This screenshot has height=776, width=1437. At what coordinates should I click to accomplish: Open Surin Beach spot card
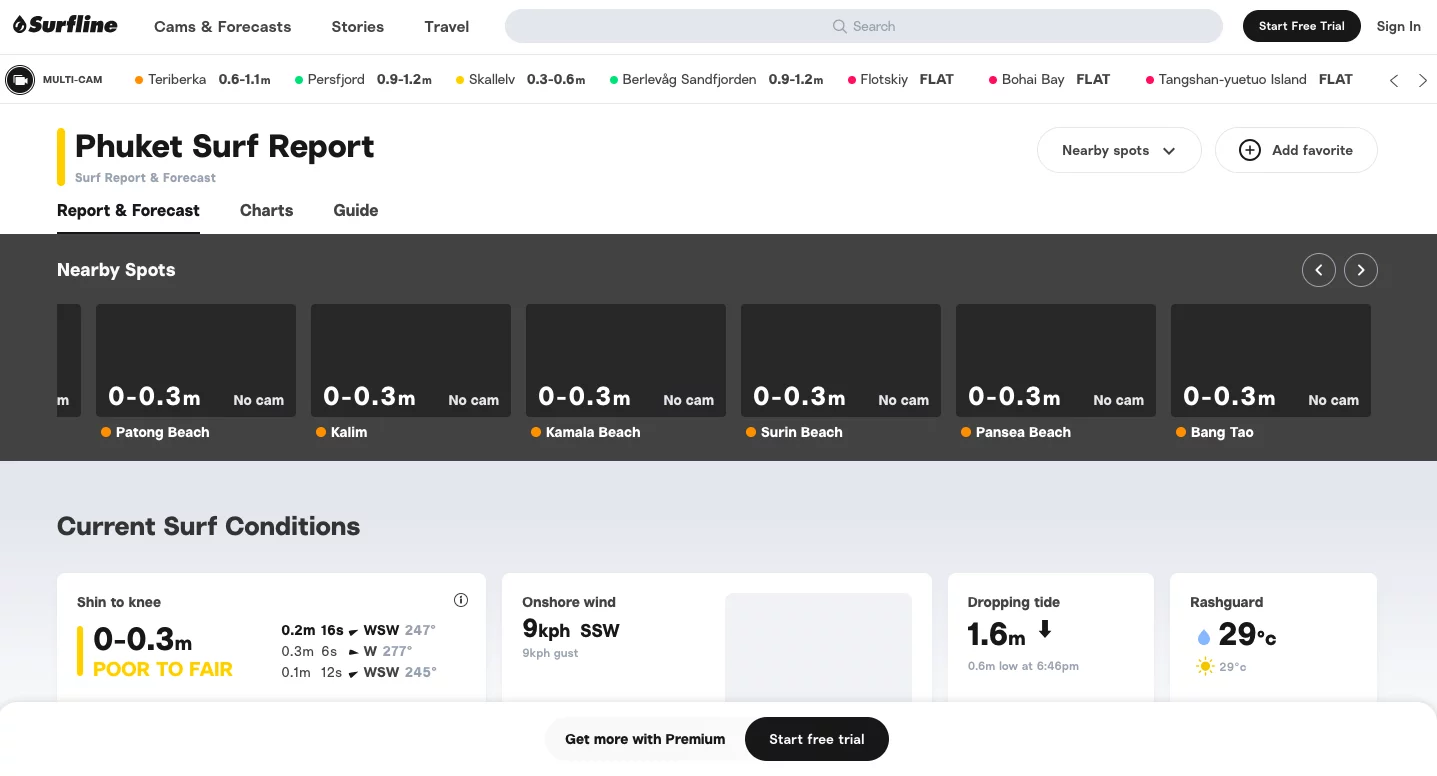click(841, 372)
